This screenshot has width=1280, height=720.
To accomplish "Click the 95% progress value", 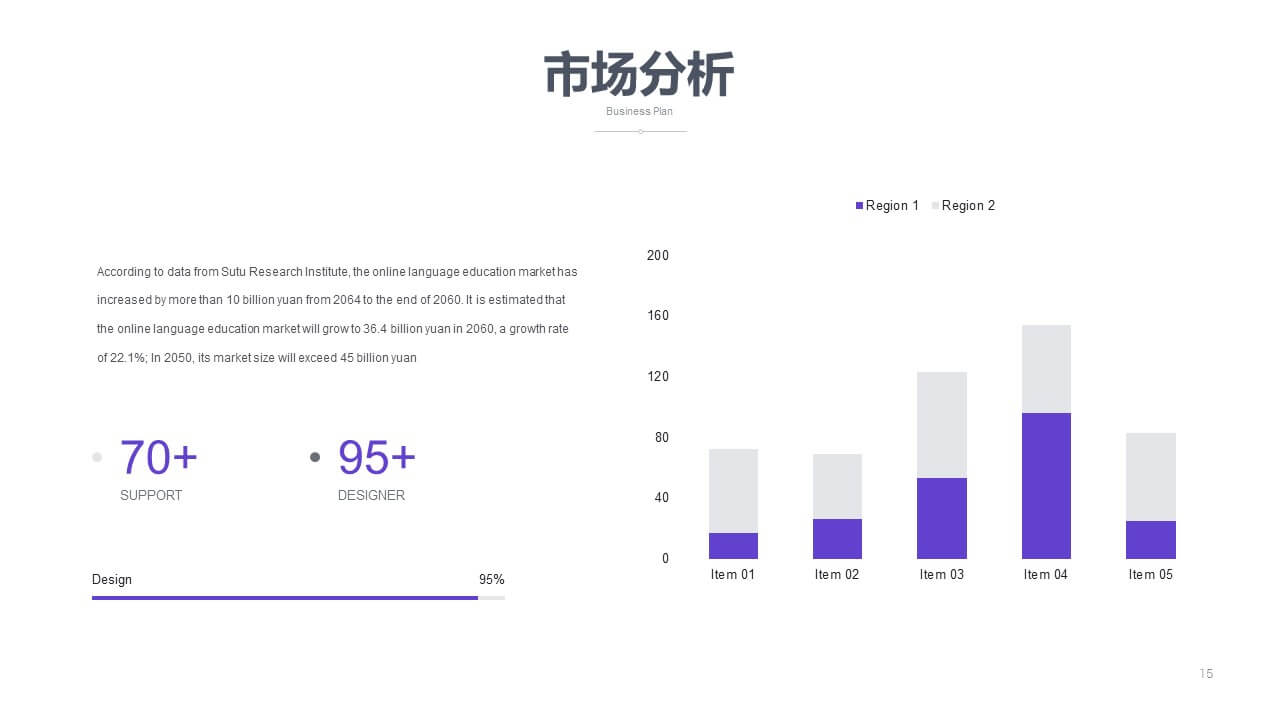I will coord(492,579).
